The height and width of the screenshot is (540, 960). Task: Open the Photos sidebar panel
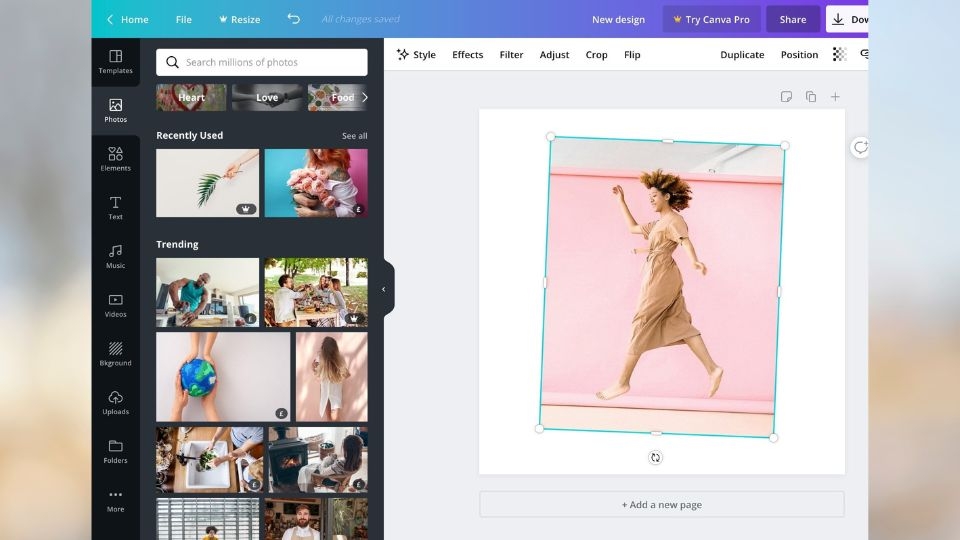point(116,110)
